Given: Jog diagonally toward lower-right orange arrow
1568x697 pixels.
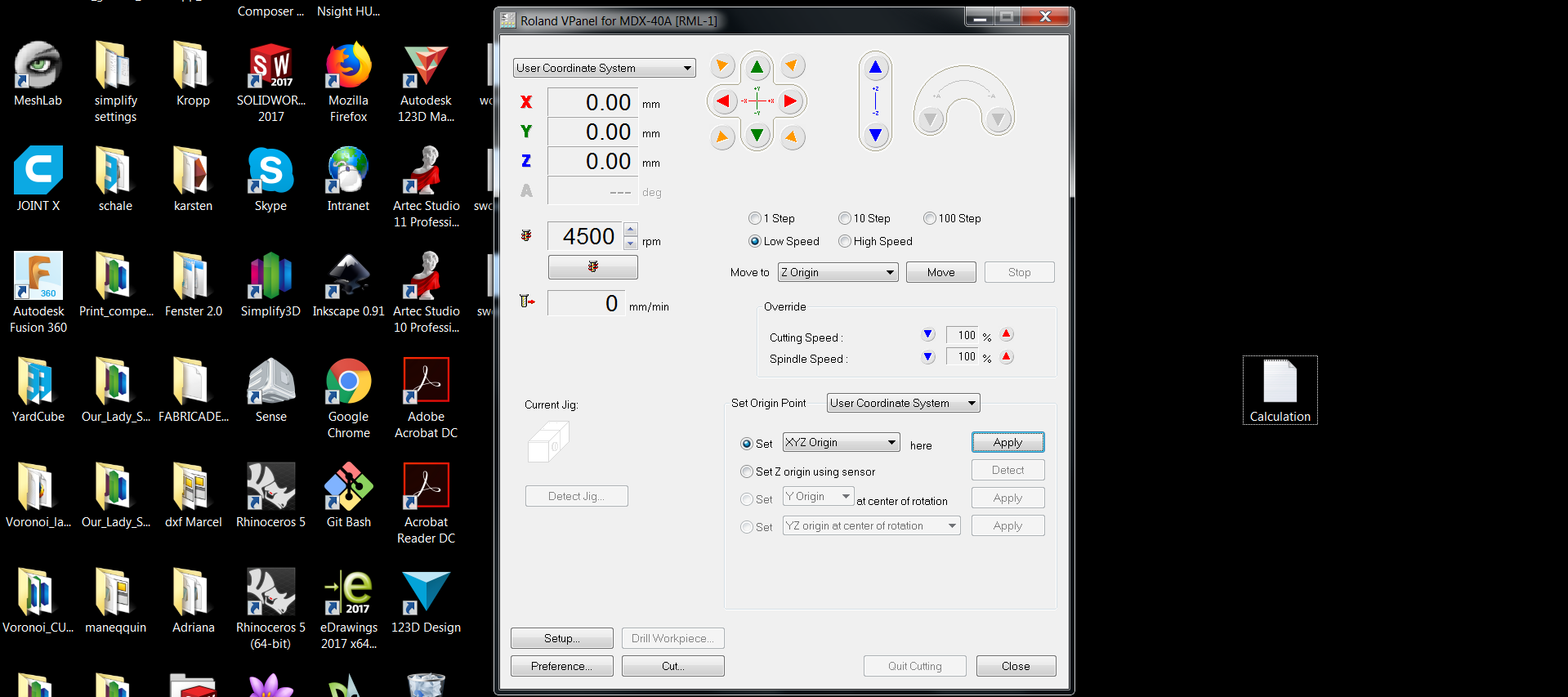Looking at the screenshot, I should [791, 136].
